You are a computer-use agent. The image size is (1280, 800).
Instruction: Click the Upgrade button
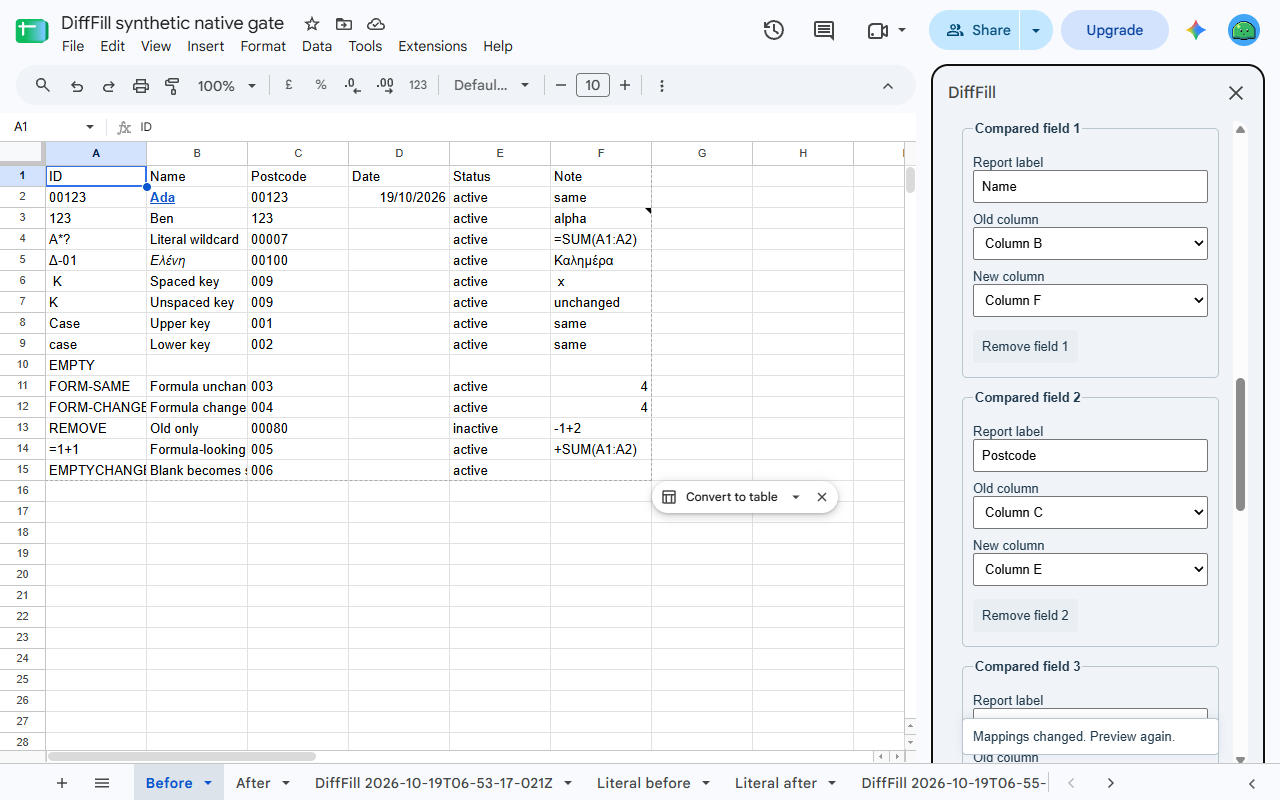(x=1114, y=30)
